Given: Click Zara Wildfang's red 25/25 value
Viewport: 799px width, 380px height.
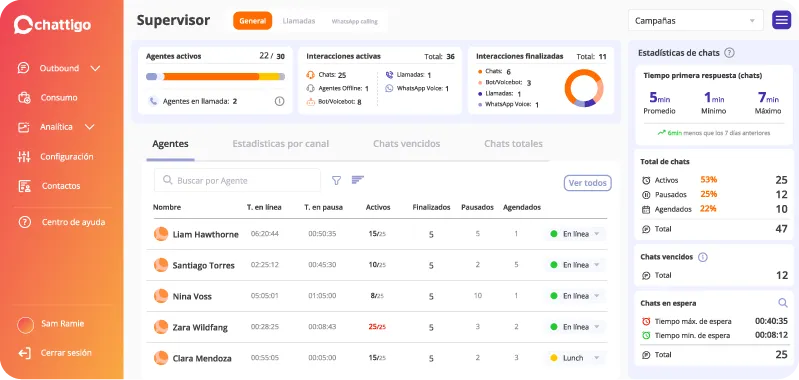Looking at the screenshot, I should pos(377,327).
